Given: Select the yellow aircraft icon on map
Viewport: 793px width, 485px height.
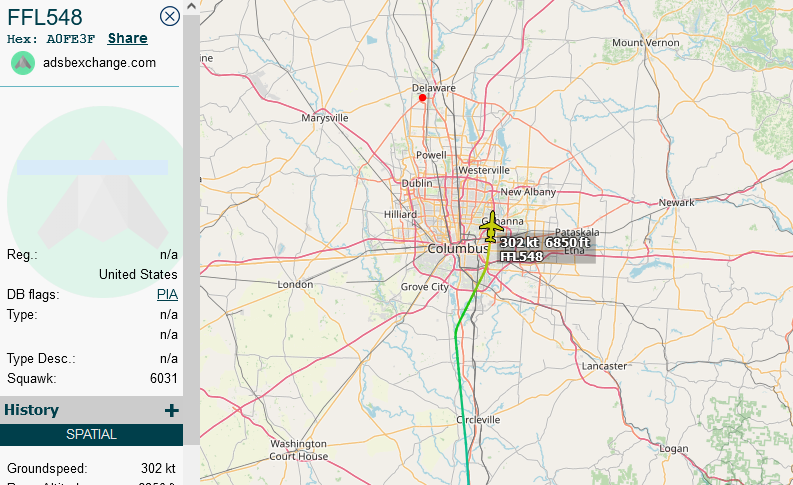Looking at the screenshot, I should coord(492,226).
